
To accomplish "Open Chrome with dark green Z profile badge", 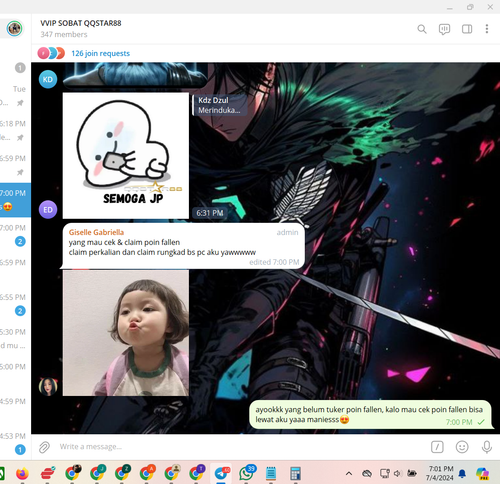I will (x=122, y=473).
